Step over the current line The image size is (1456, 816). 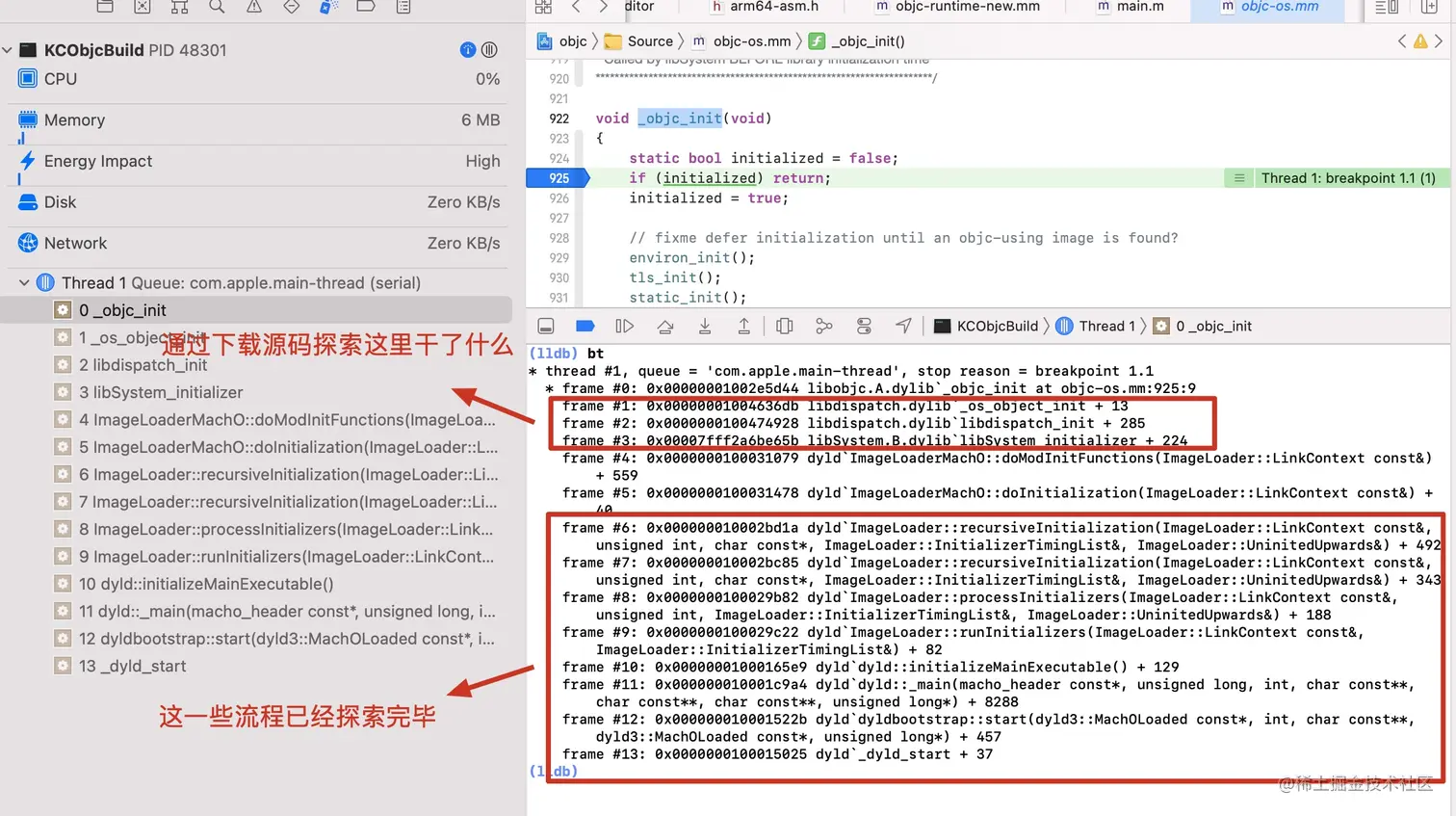coord(664,326)
